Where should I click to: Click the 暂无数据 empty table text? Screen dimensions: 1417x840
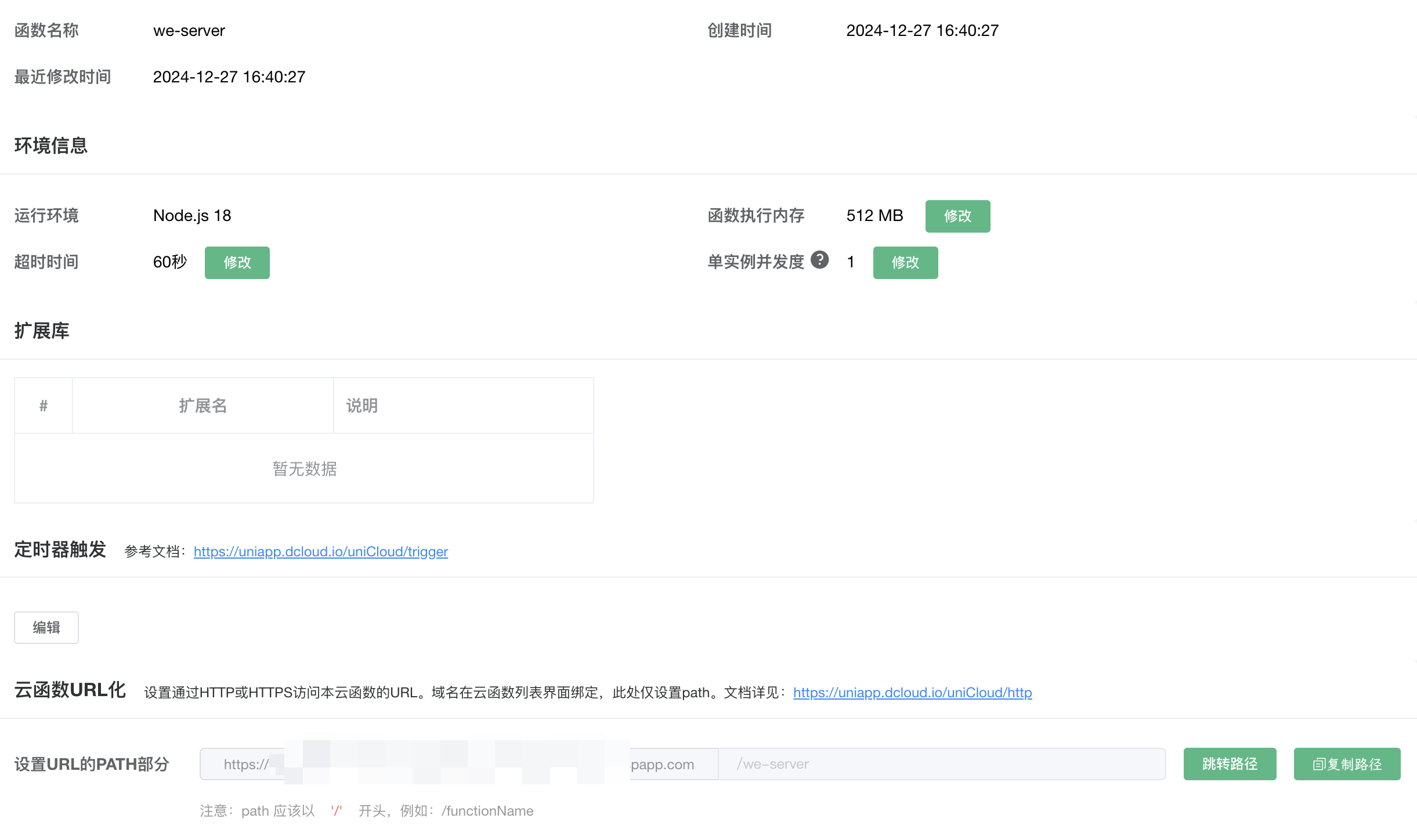click(x=305, y=468)
